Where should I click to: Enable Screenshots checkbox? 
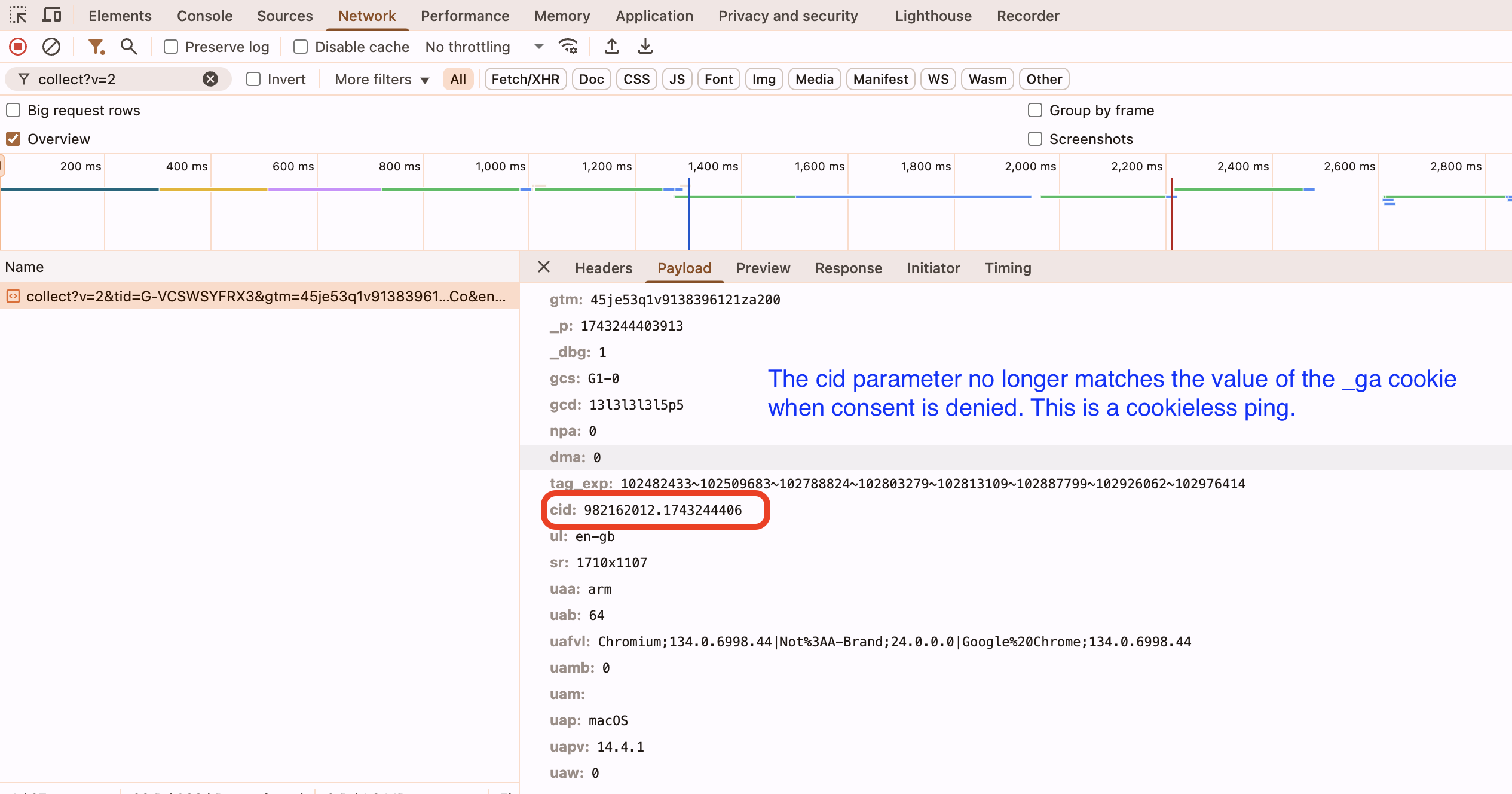click(x=1035, y=139)
